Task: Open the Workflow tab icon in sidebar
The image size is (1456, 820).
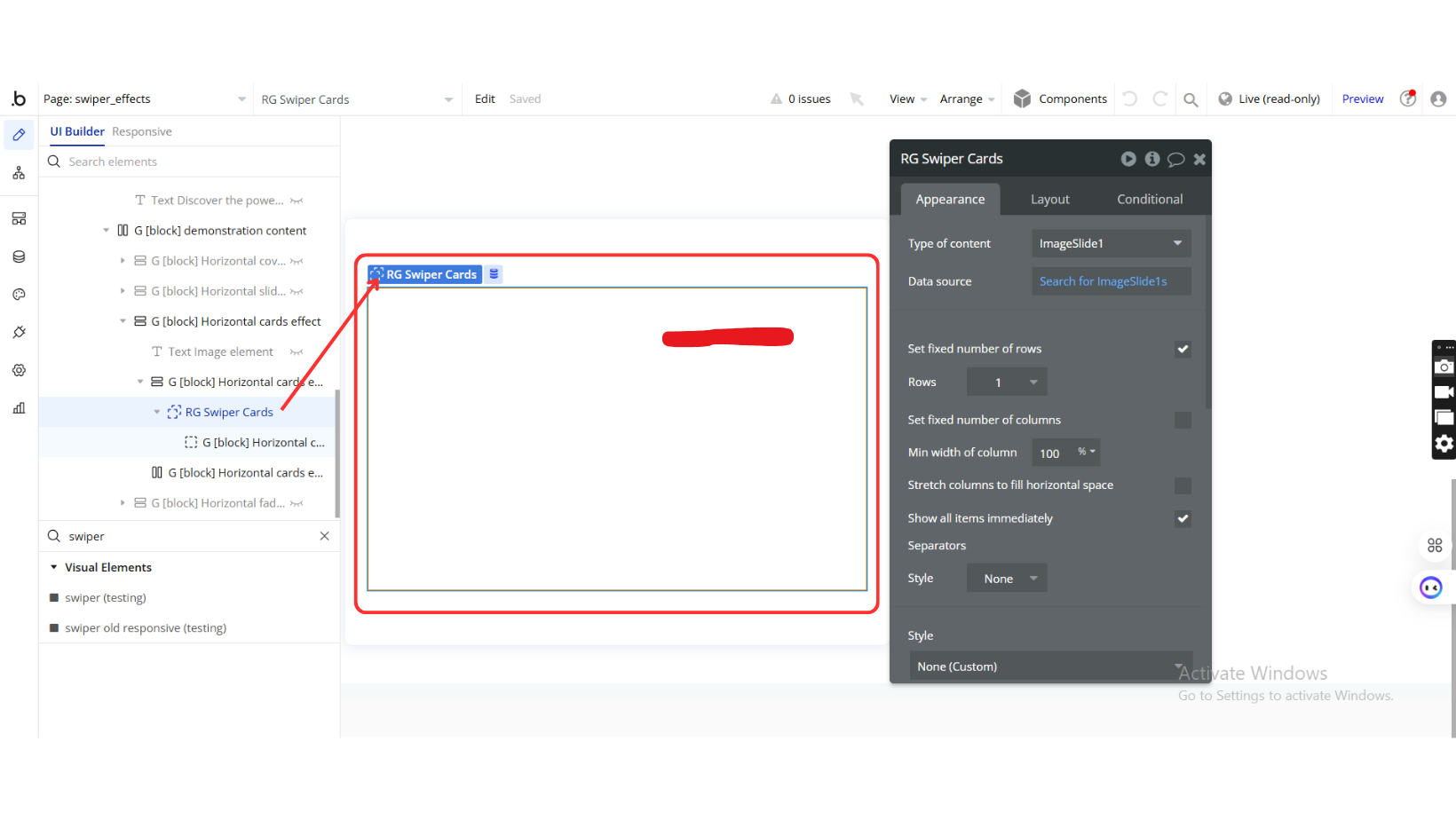Action: tap(19, 173)
